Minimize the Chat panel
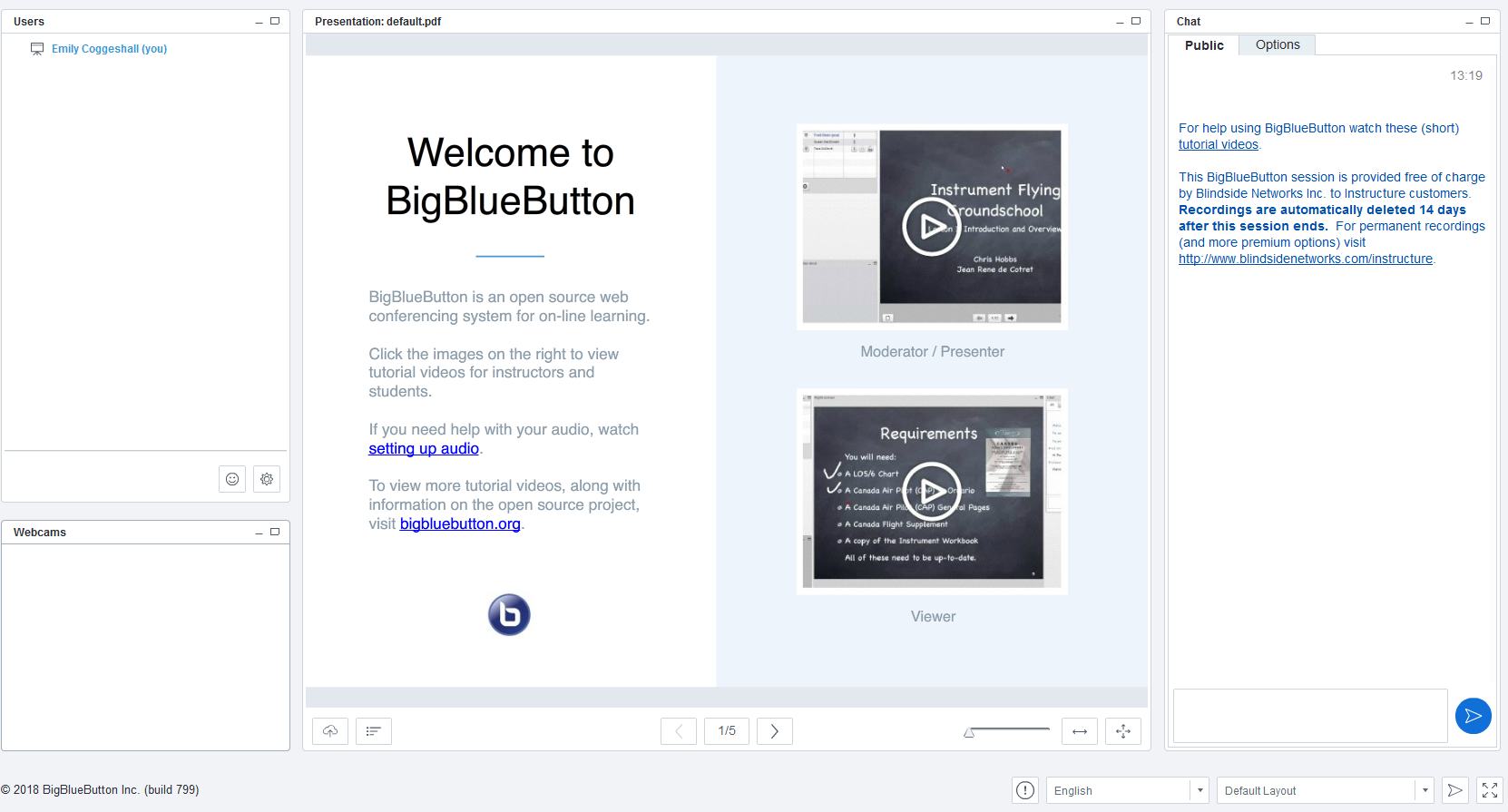Image resolution: width=1508 pixels, height=812 pixels. [1470, 22]
